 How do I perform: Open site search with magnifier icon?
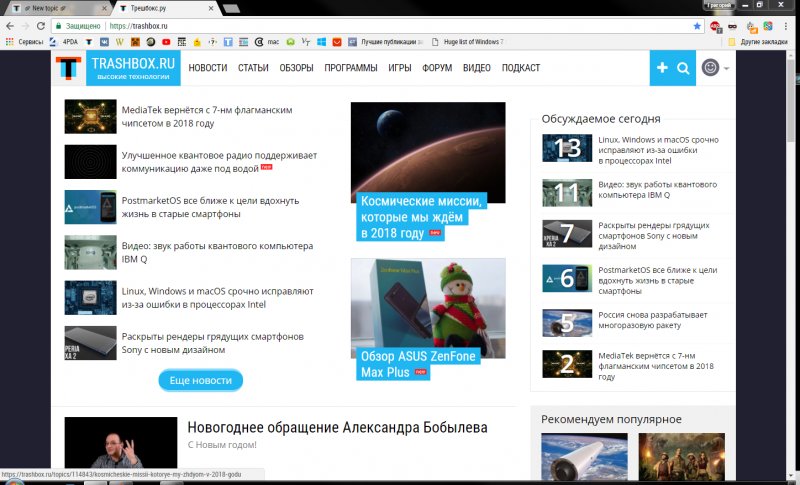coord(683,68)
